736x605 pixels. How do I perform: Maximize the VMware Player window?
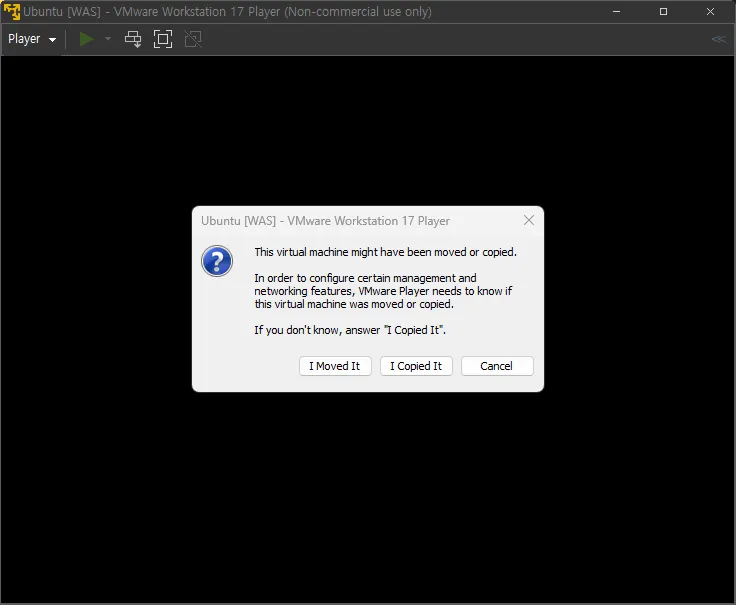(x=663, y=12)
